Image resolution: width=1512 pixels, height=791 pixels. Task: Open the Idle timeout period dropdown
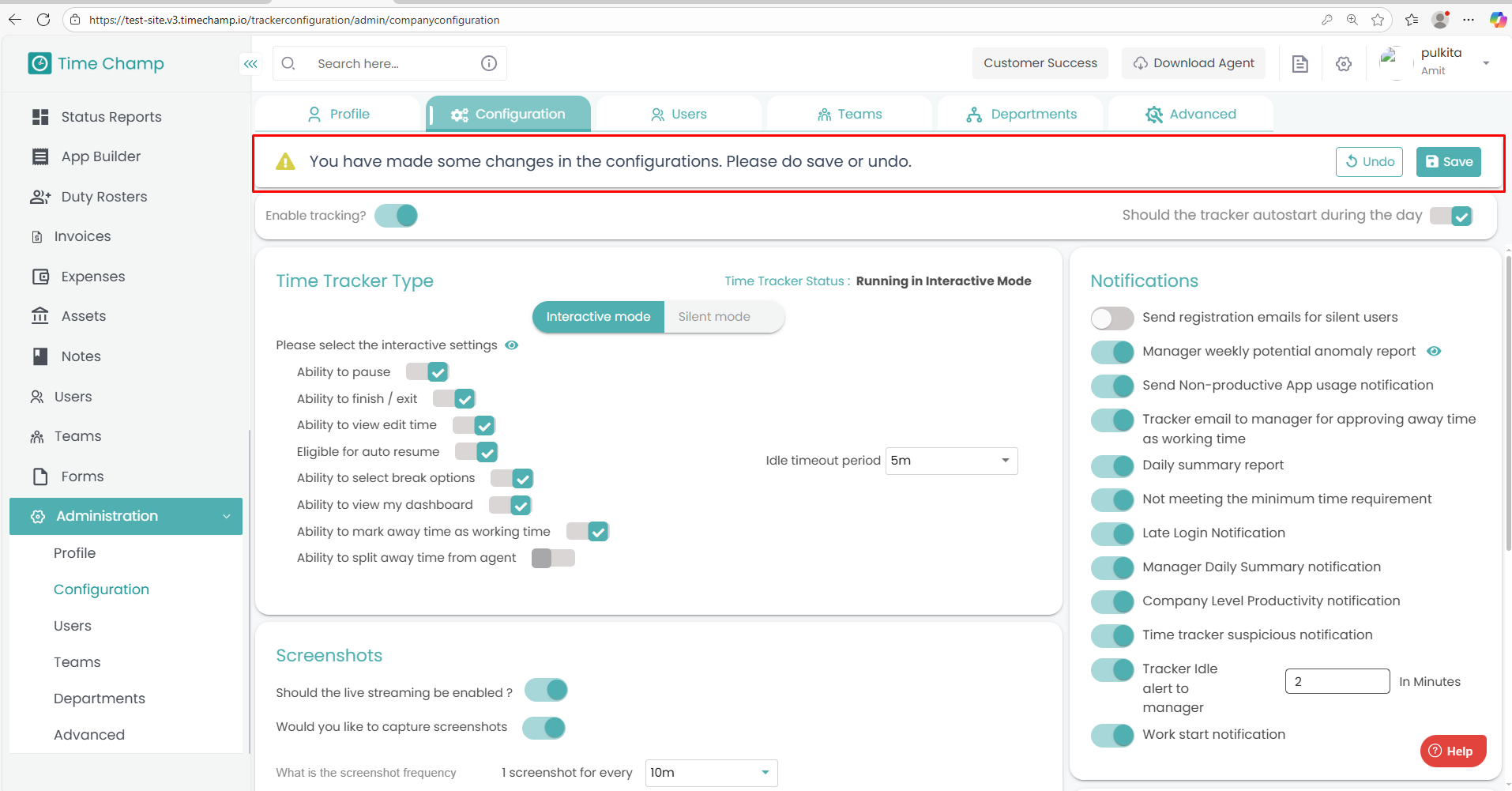(x=951, y=461)
